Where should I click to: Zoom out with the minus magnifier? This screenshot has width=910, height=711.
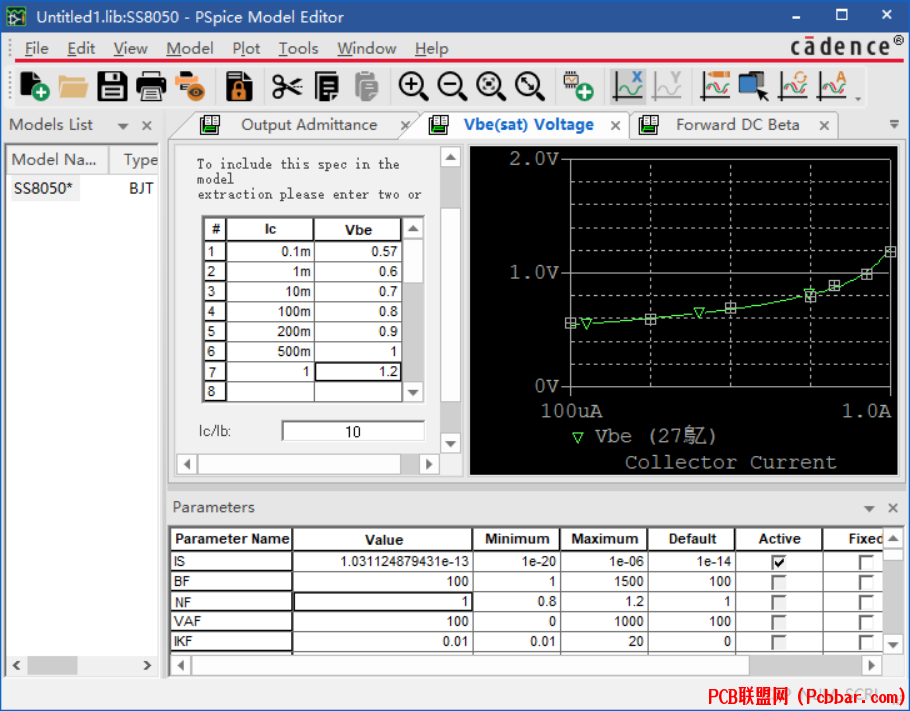(452, 86)
